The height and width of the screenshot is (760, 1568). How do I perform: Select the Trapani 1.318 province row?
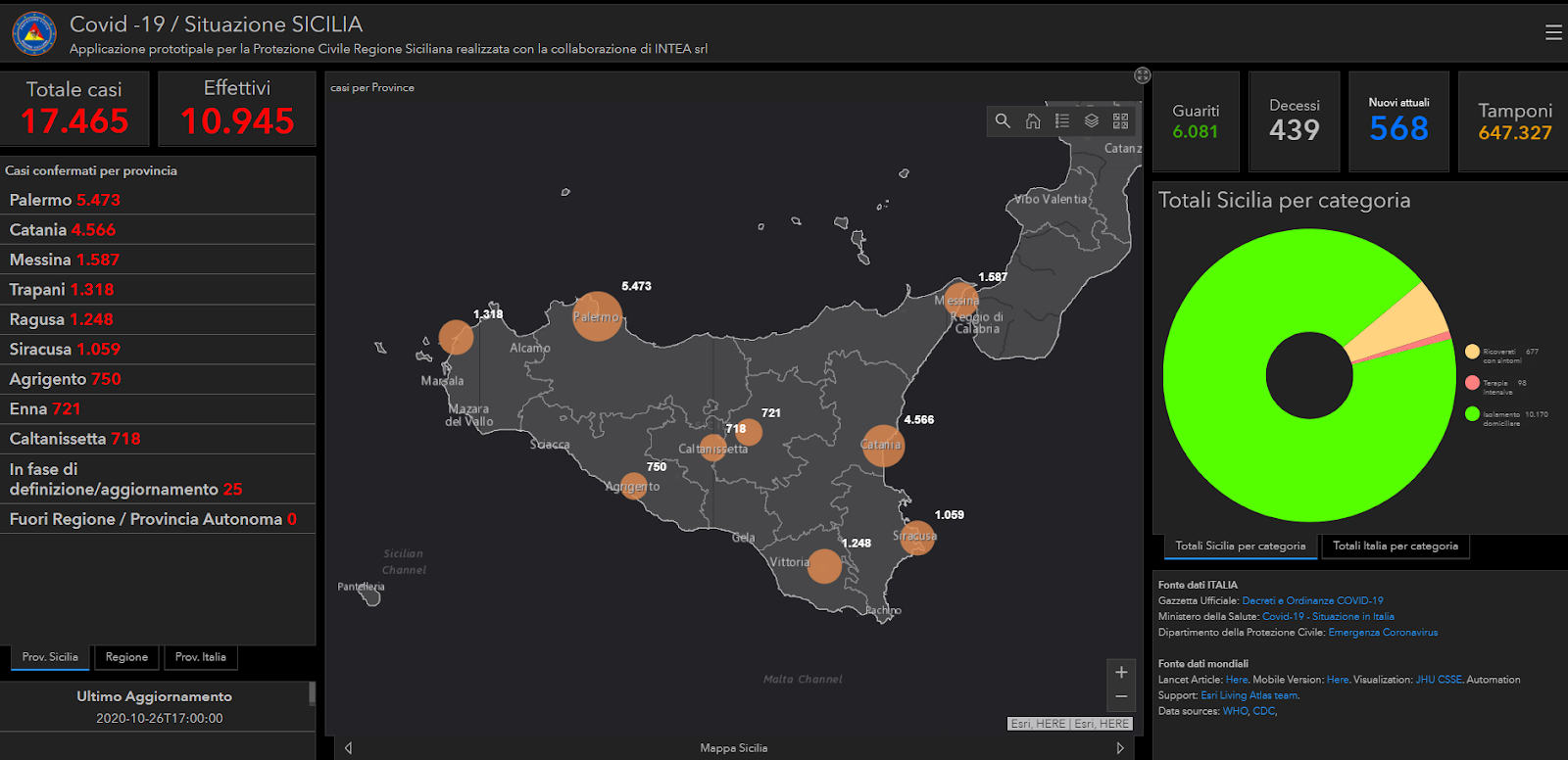(x=158, y=290)
